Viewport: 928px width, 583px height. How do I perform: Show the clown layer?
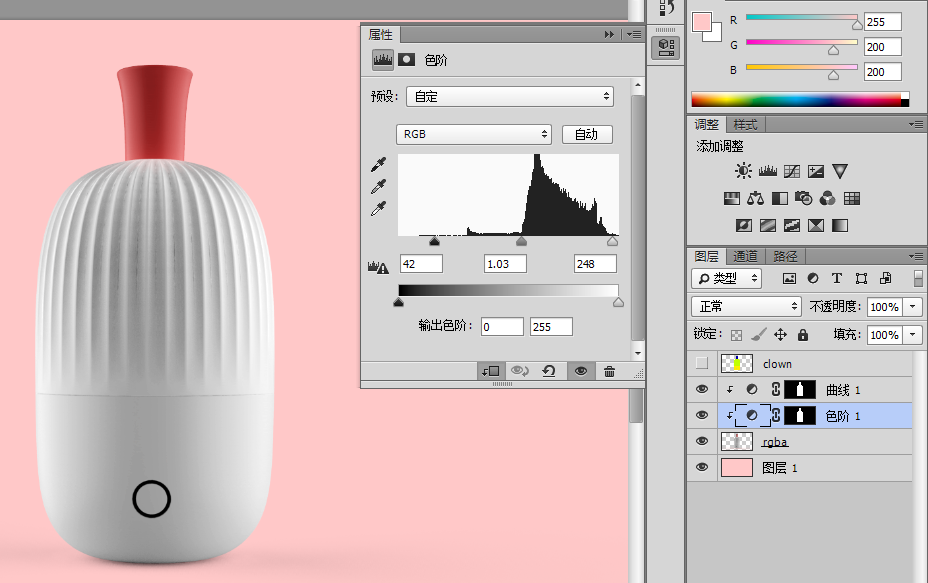pos(702,363)
